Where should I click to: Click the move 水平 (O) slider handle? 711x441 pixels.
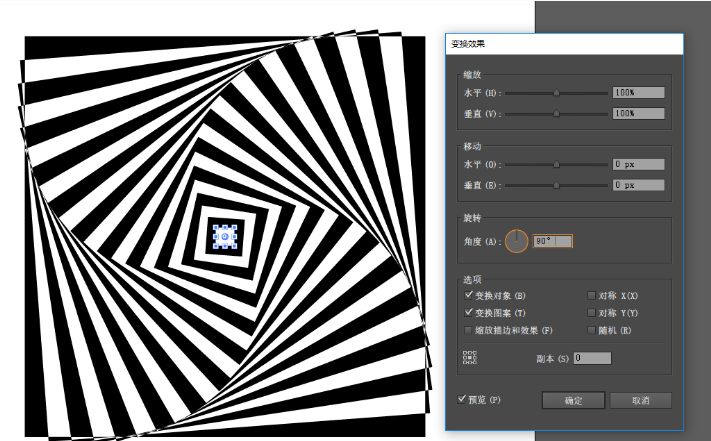(x=556, y=165)
